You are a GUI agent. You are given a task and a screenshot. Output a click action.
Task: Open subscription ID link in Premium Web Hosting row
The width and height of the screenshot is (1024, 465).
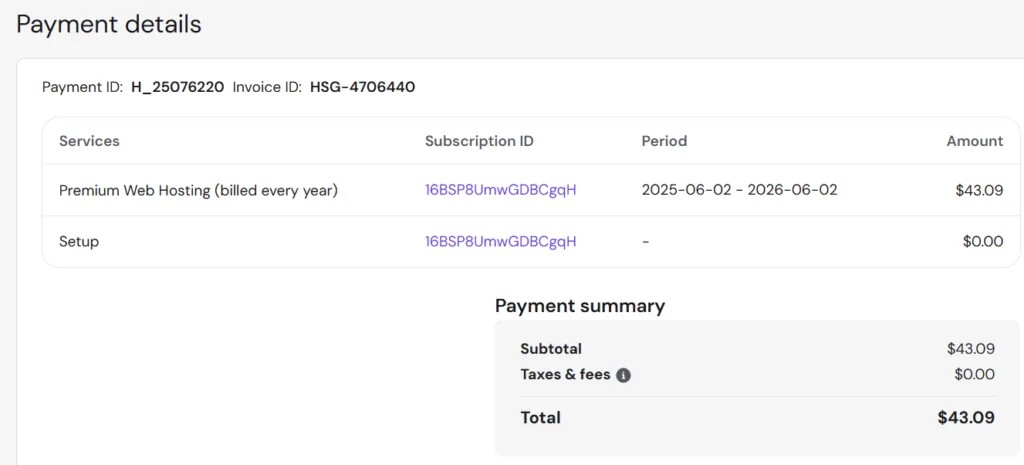[x=501, y=190]
